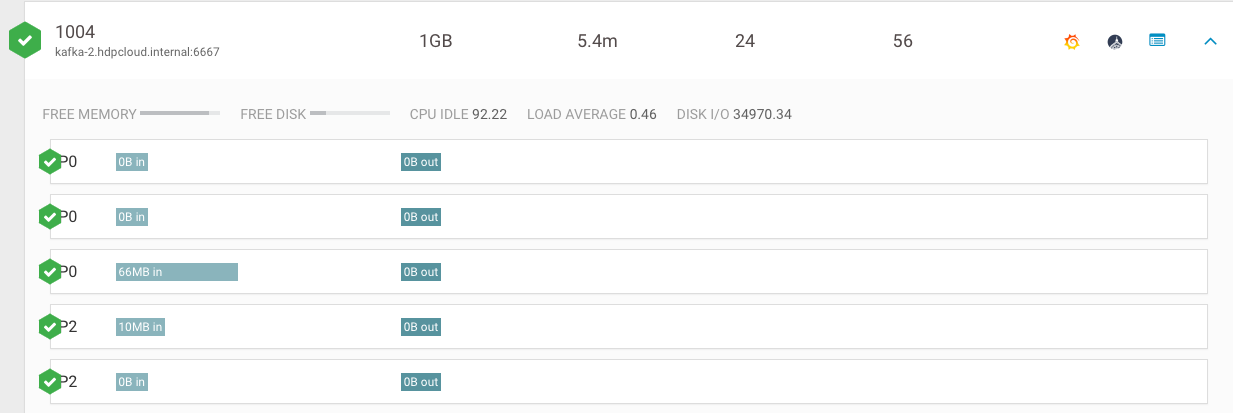
Task: Open the kafka-2.hdpcloud.internal:6667 host link
Action: coord(137,52)
